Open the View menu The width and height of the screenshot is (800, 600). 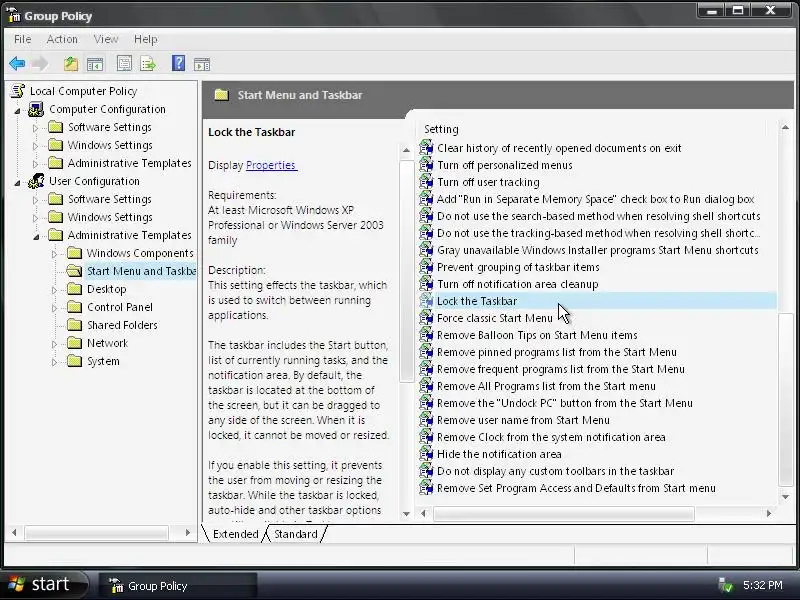pyautogui.click(x=106, y=39)
